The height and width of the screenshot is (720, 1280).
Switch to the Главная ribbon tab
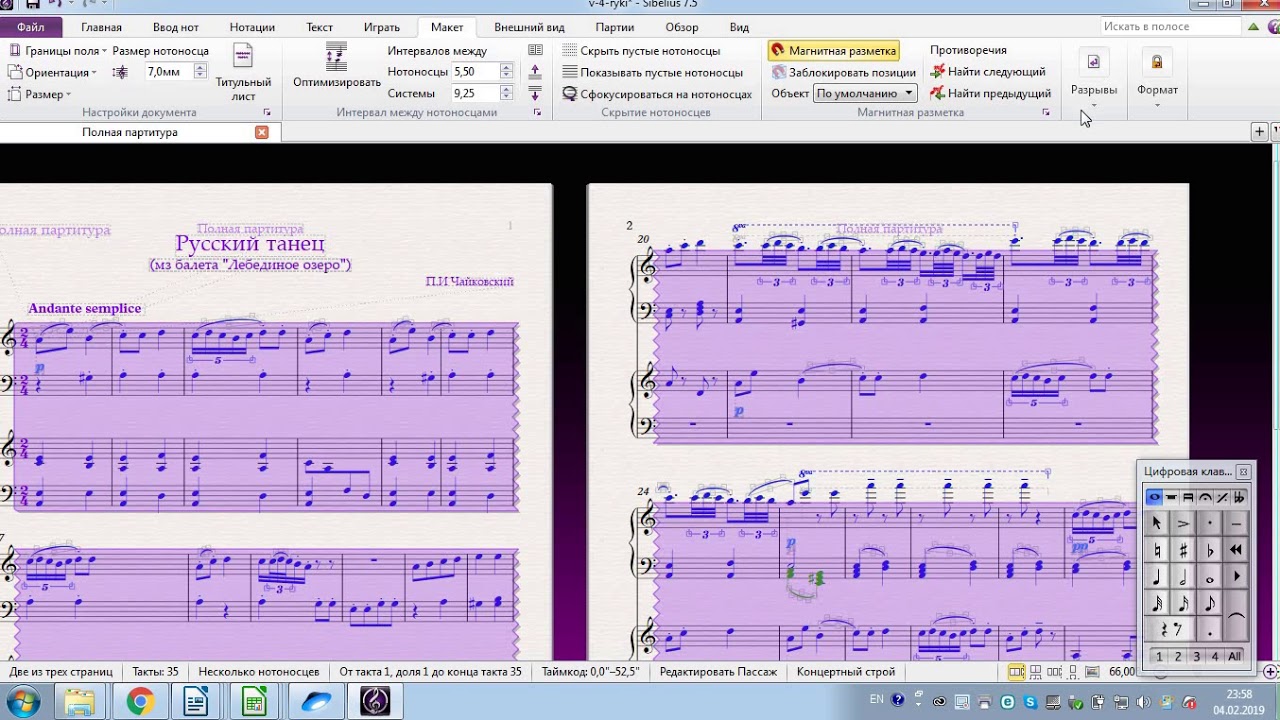tap(101, 27)
